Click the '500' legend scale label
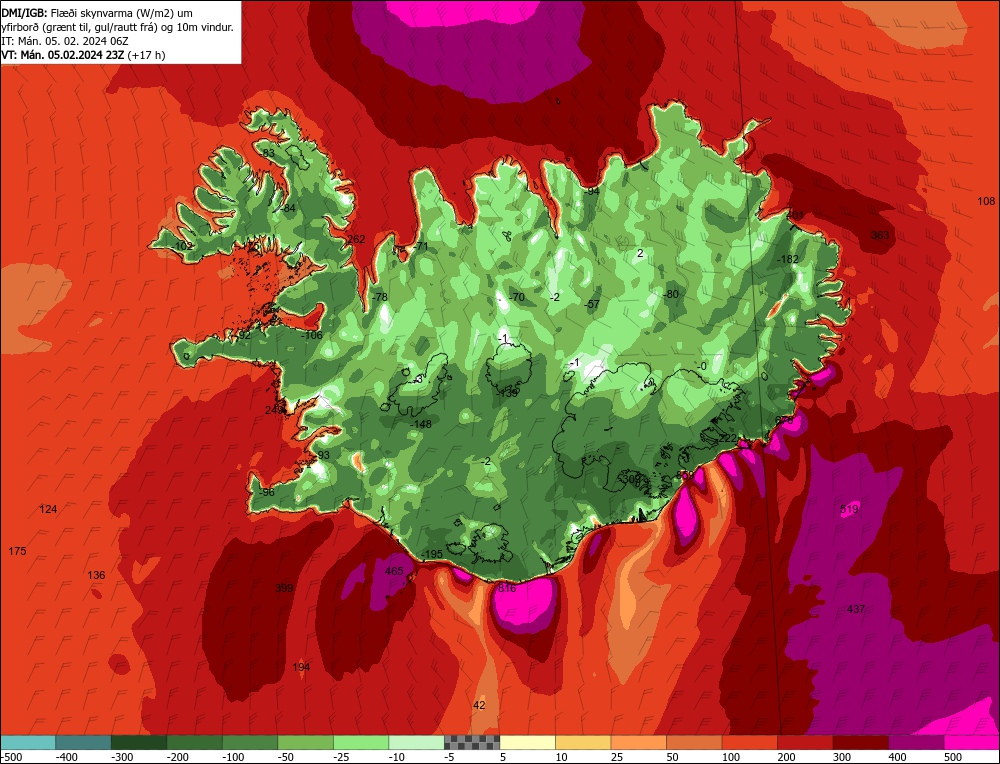 point(953,757)
